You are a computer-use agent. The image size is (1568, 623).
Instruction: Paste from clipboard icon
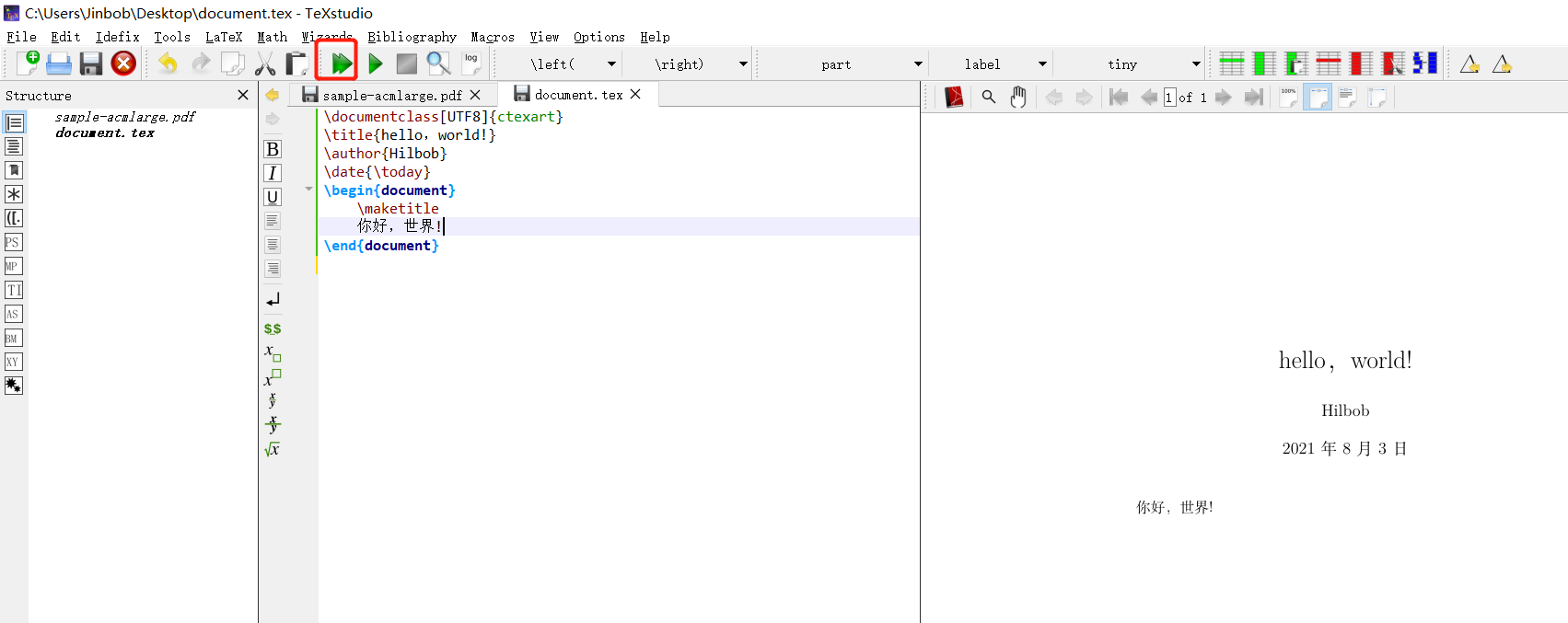click(x=296, y=63)
